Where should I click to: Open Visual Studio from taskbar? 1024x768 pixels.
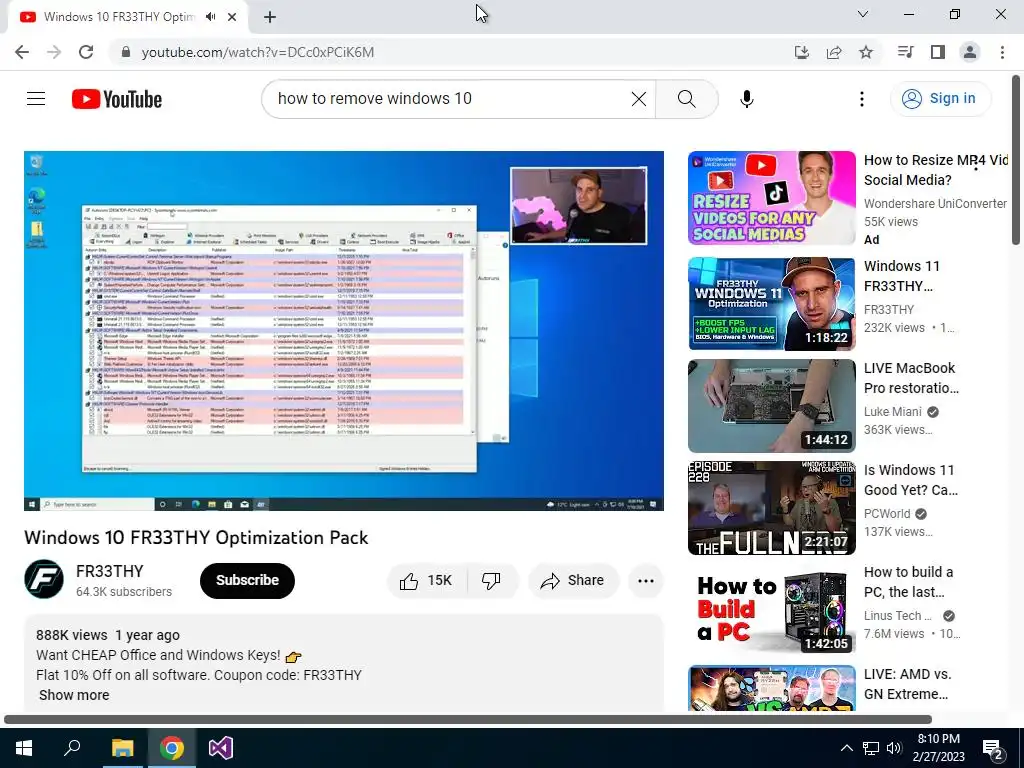click(221, 748)
